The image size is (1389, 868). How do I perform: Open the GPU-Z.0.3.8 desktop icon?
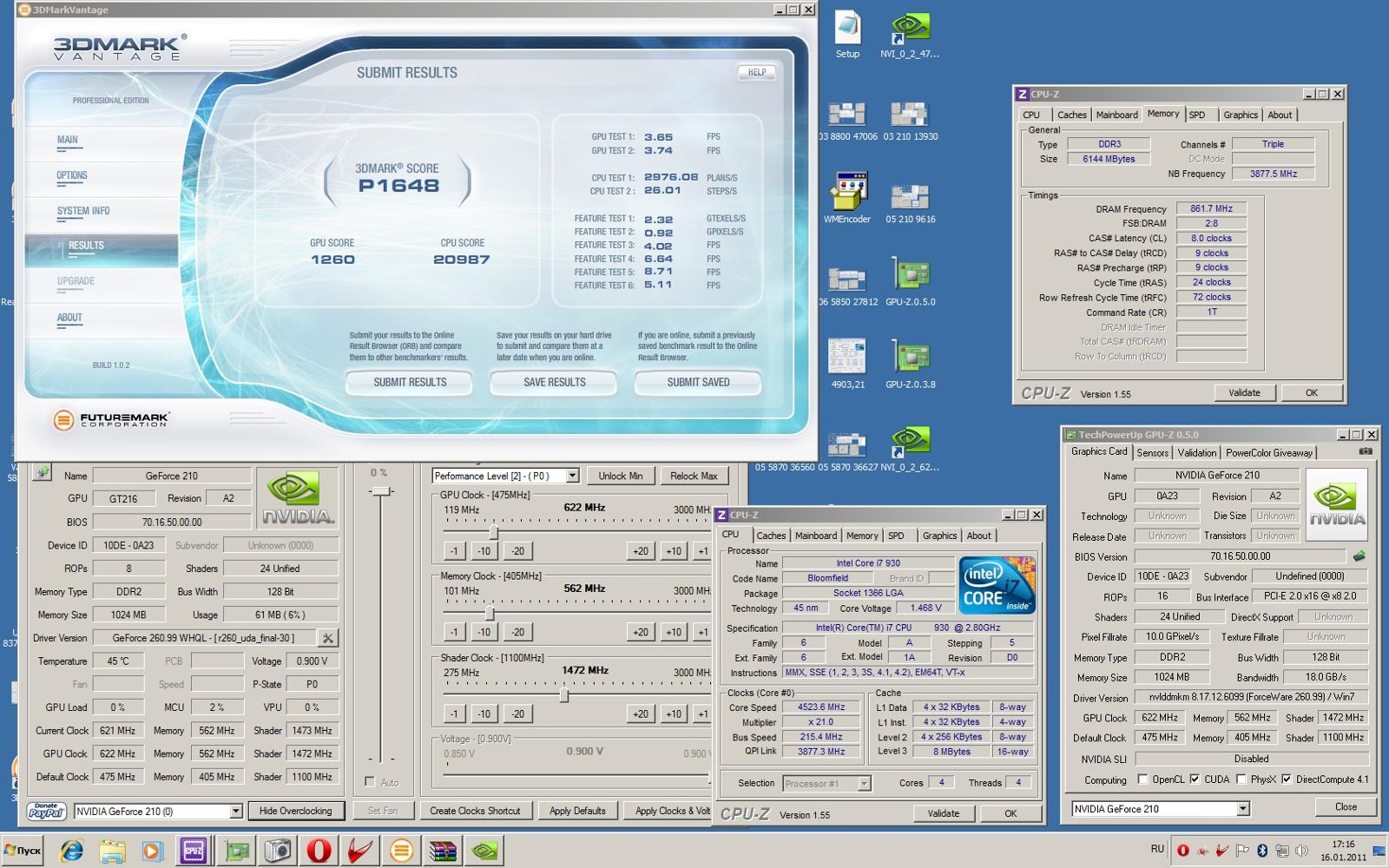[910, 365]
